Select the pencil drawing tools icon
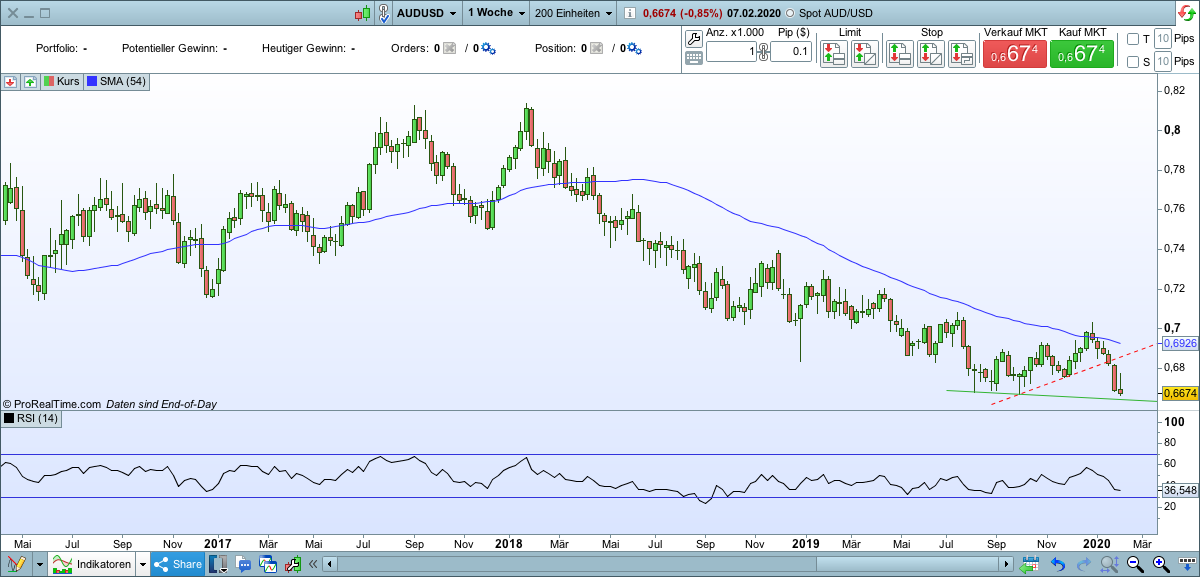 tap(16, 564)
